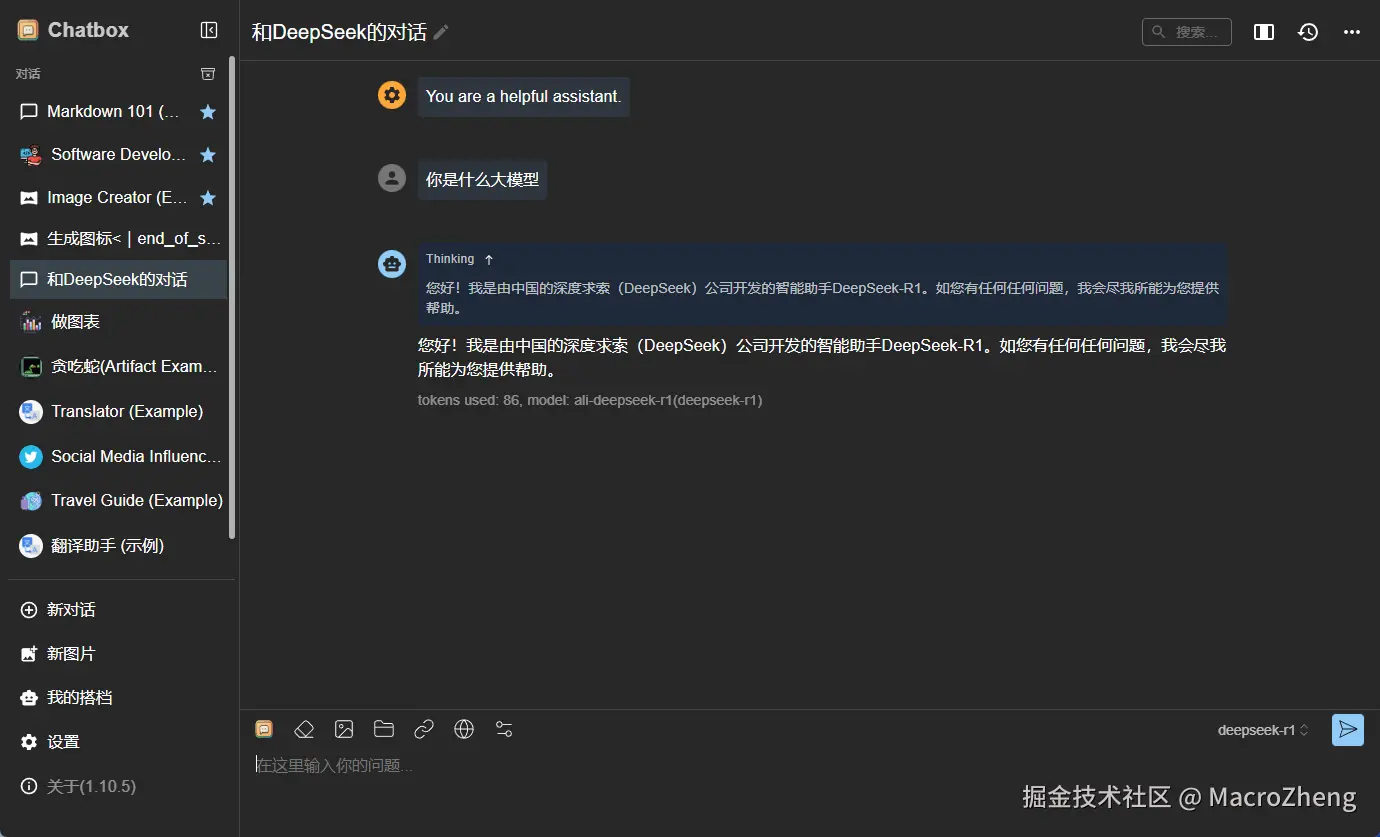Screen dimensions: 1380x837
Task: Click the Chatbox icon in input toolbar
Action: [264, 729]
